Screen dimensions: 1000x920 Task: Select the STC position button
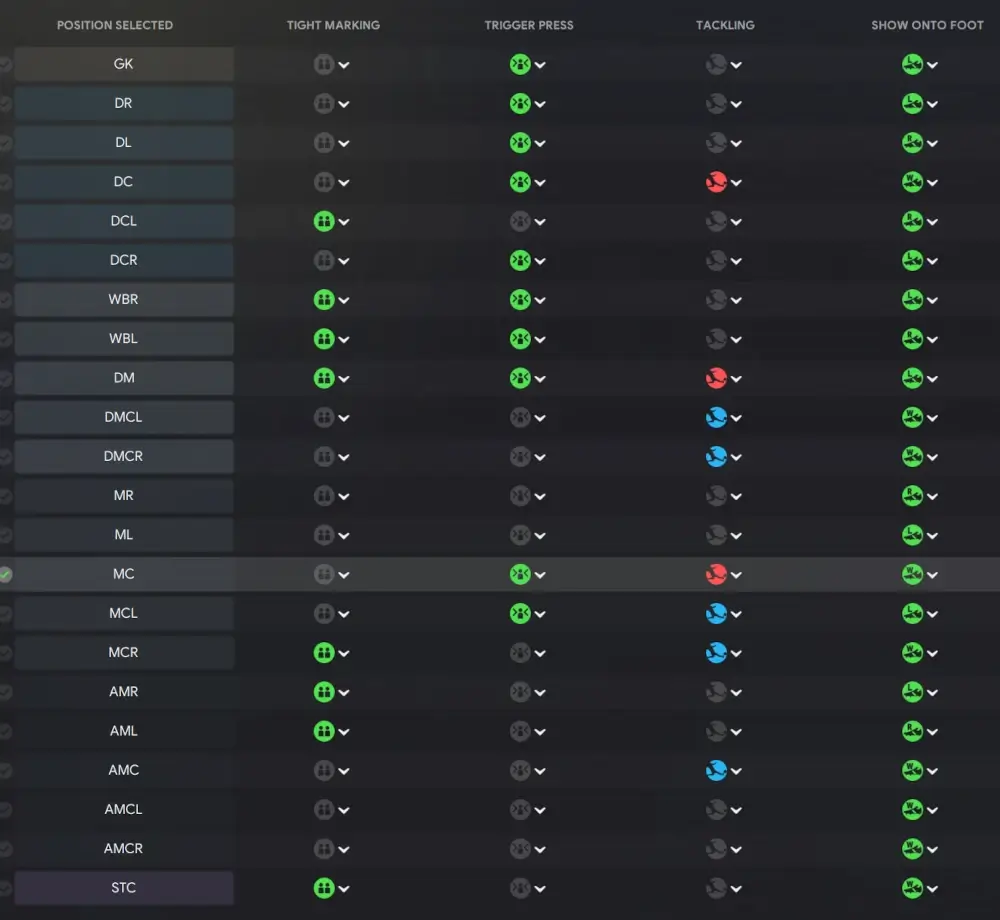[124, 887]
